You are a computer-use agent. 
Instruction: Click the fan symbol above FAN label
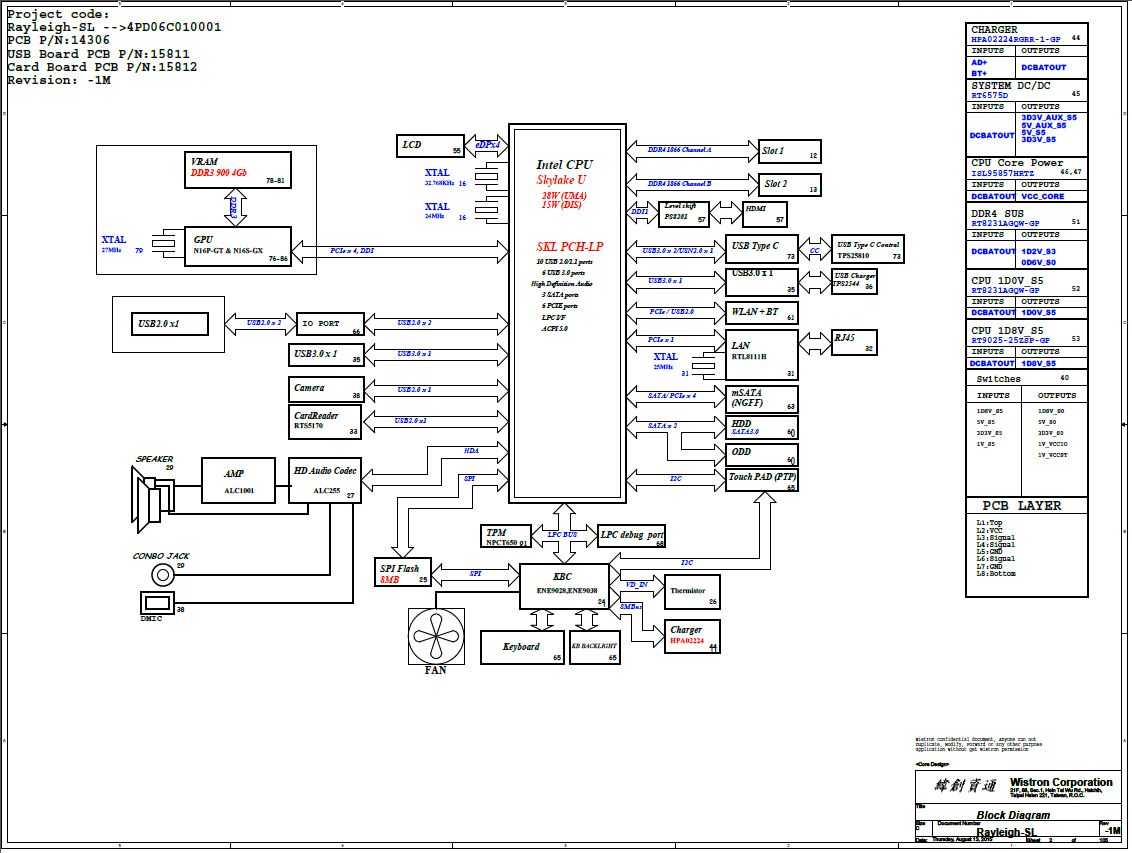(x=436, y=636)
